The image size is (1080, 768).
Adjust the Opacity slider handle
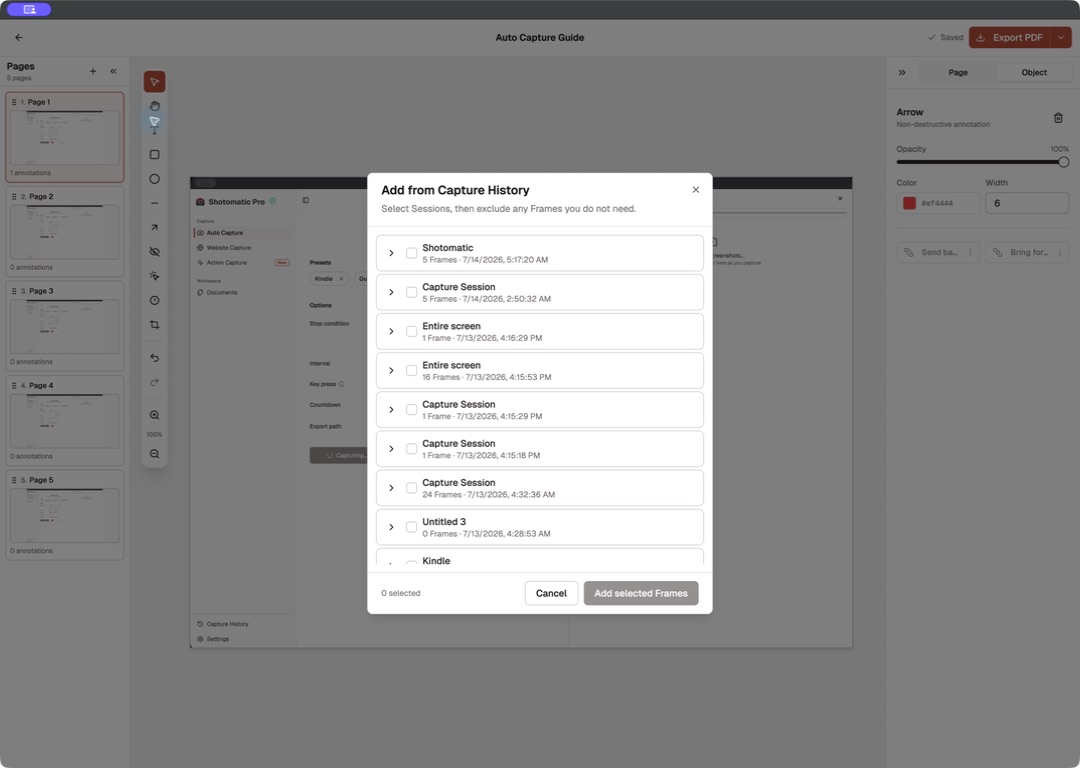(x=1063, y=162)
